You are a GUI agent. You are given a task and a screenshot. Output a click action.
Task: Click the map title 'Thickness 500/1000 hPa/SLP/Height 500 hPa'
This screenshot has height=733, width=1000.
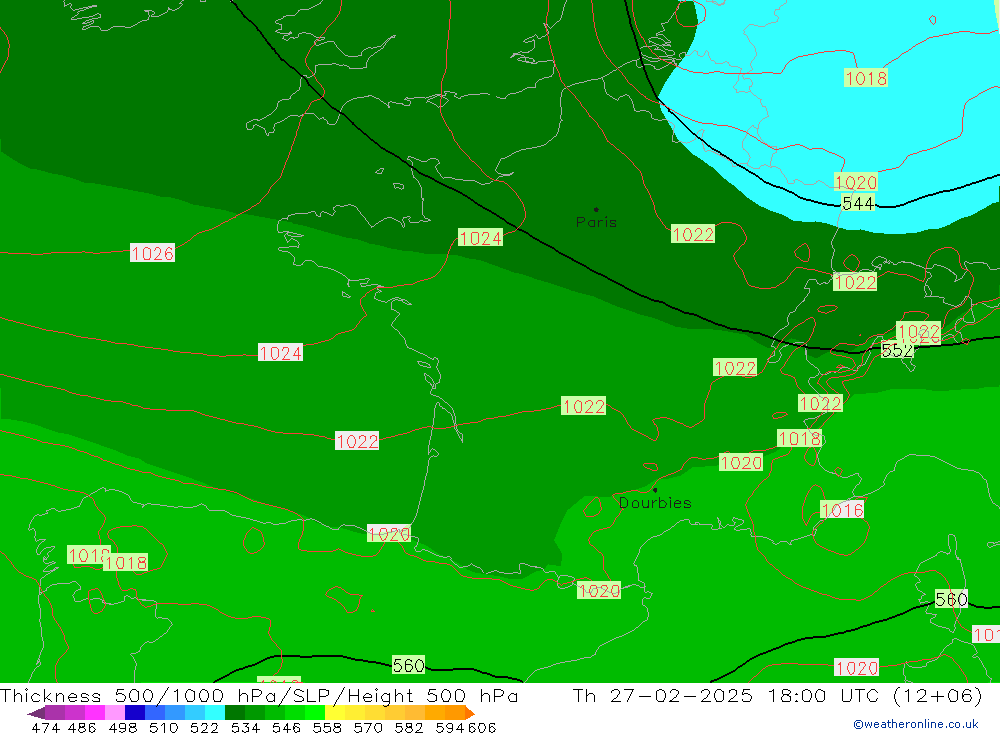click(x=259, y=695)
